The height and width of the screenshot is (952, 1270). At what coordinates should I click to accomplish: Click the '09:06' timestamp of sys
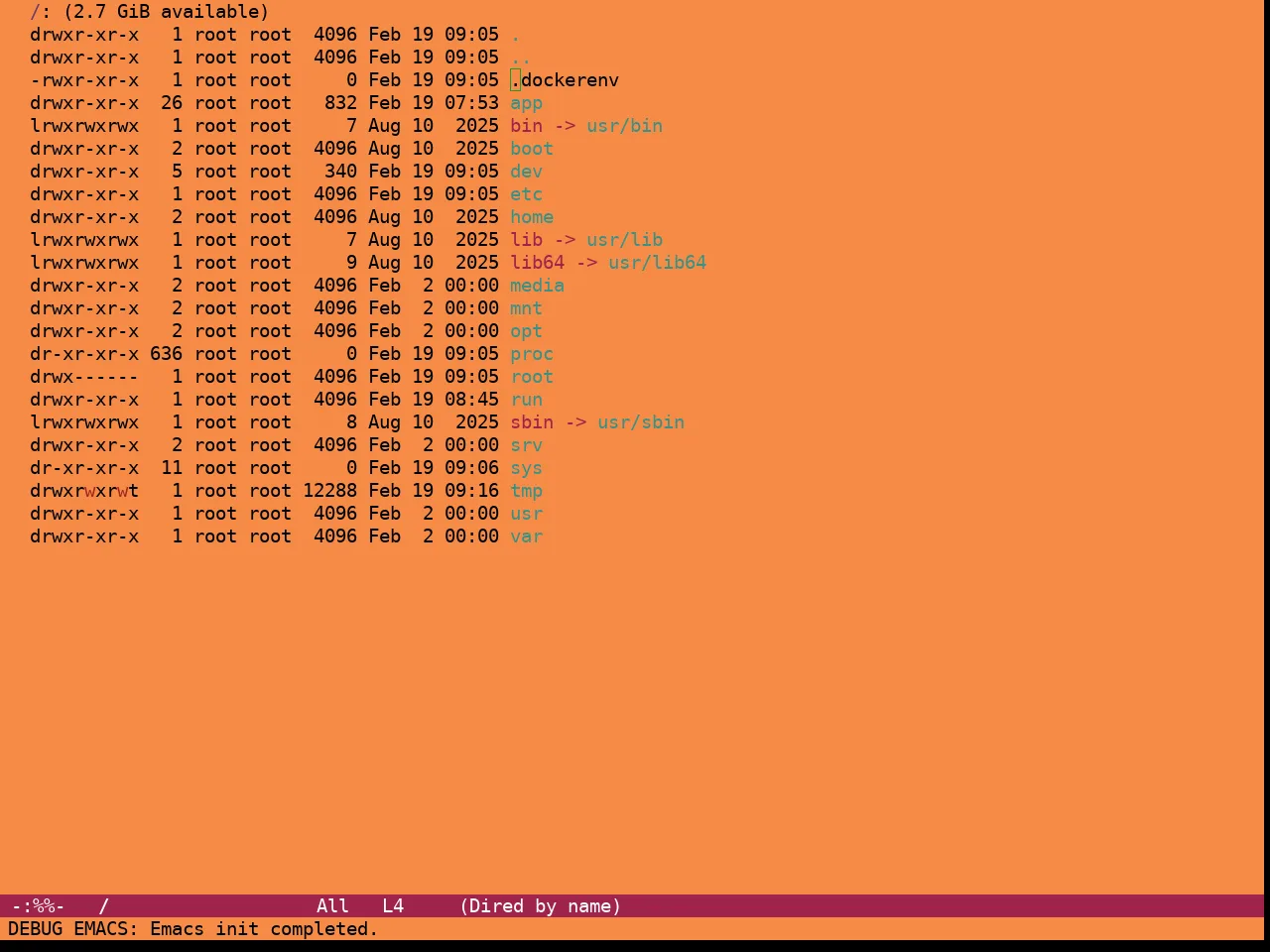(x=471, y=468)
